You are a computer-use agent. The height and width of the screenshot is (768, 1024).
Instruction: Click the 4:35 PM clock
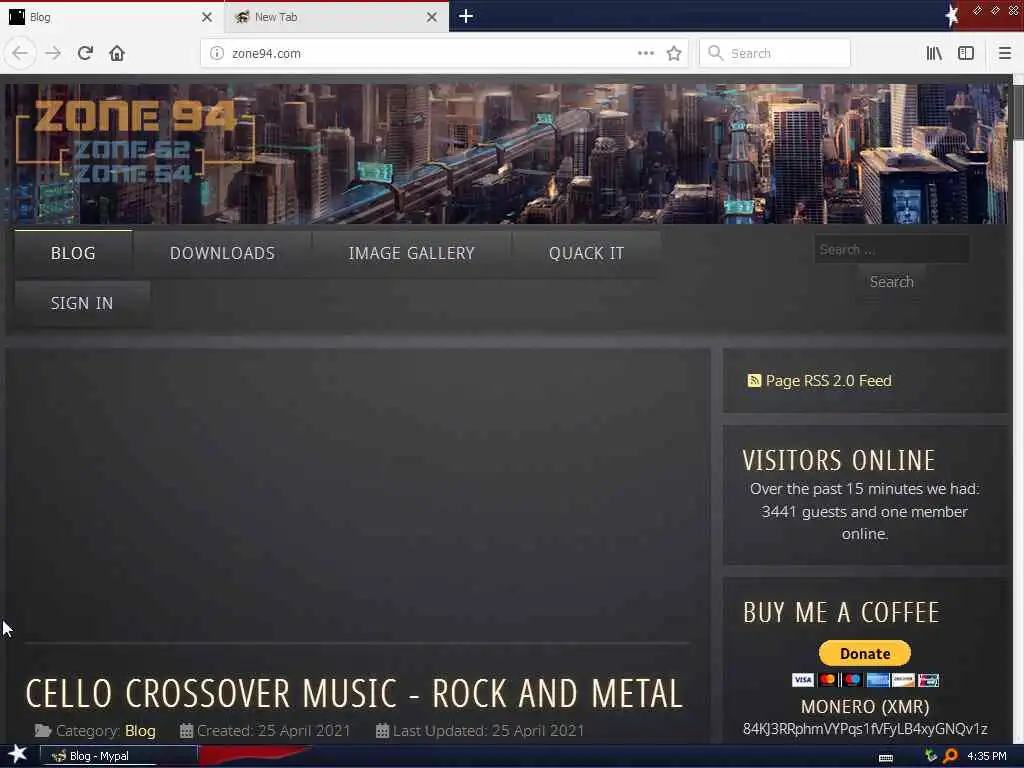(x=987, y=756)
